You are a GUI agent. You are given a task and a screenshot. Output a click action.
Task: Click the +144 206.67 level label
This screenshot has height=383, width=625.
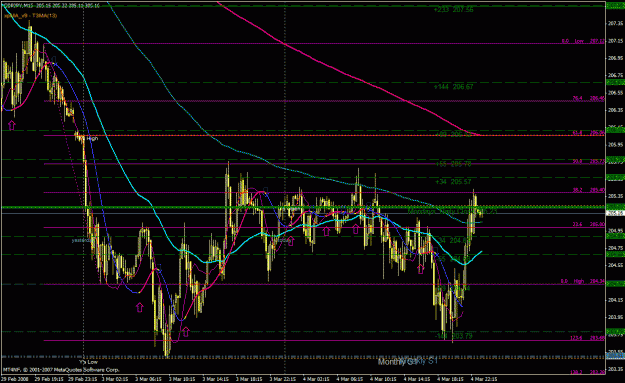tap(454, 87)
